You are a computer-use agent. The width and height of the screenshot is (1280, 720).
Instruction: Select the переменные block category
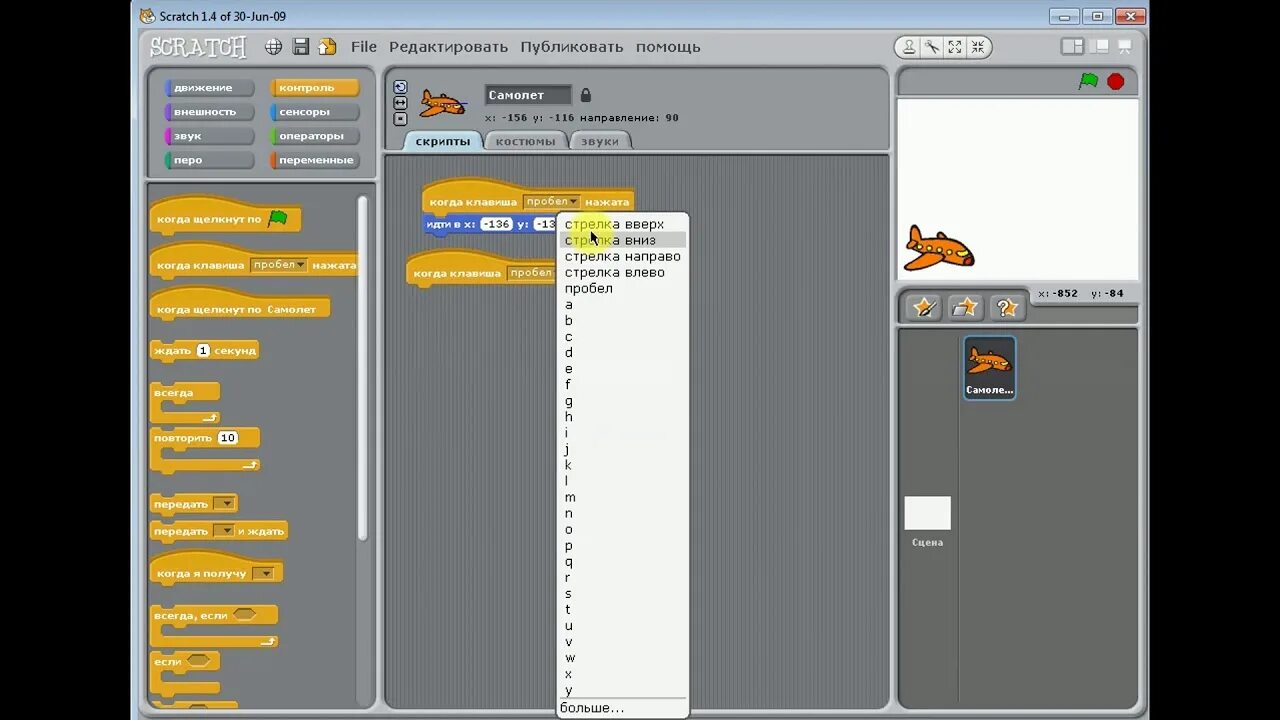click(x=314, y=160)
